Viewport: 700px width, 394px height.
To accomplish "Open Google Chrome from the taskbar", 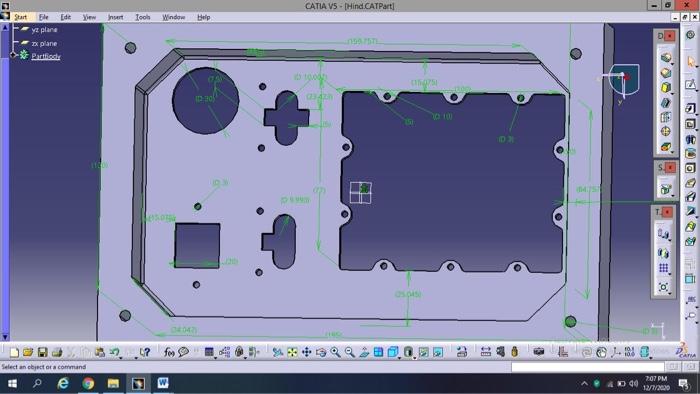I will pyautogui.click(x=88, y=383).
